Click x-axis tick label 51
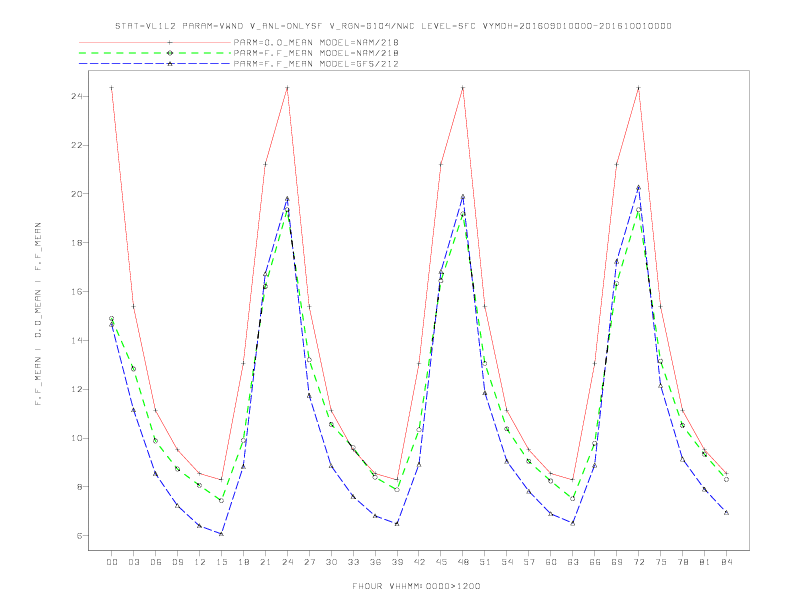Viewport: 792px width, 612px height. pos(485,562)
